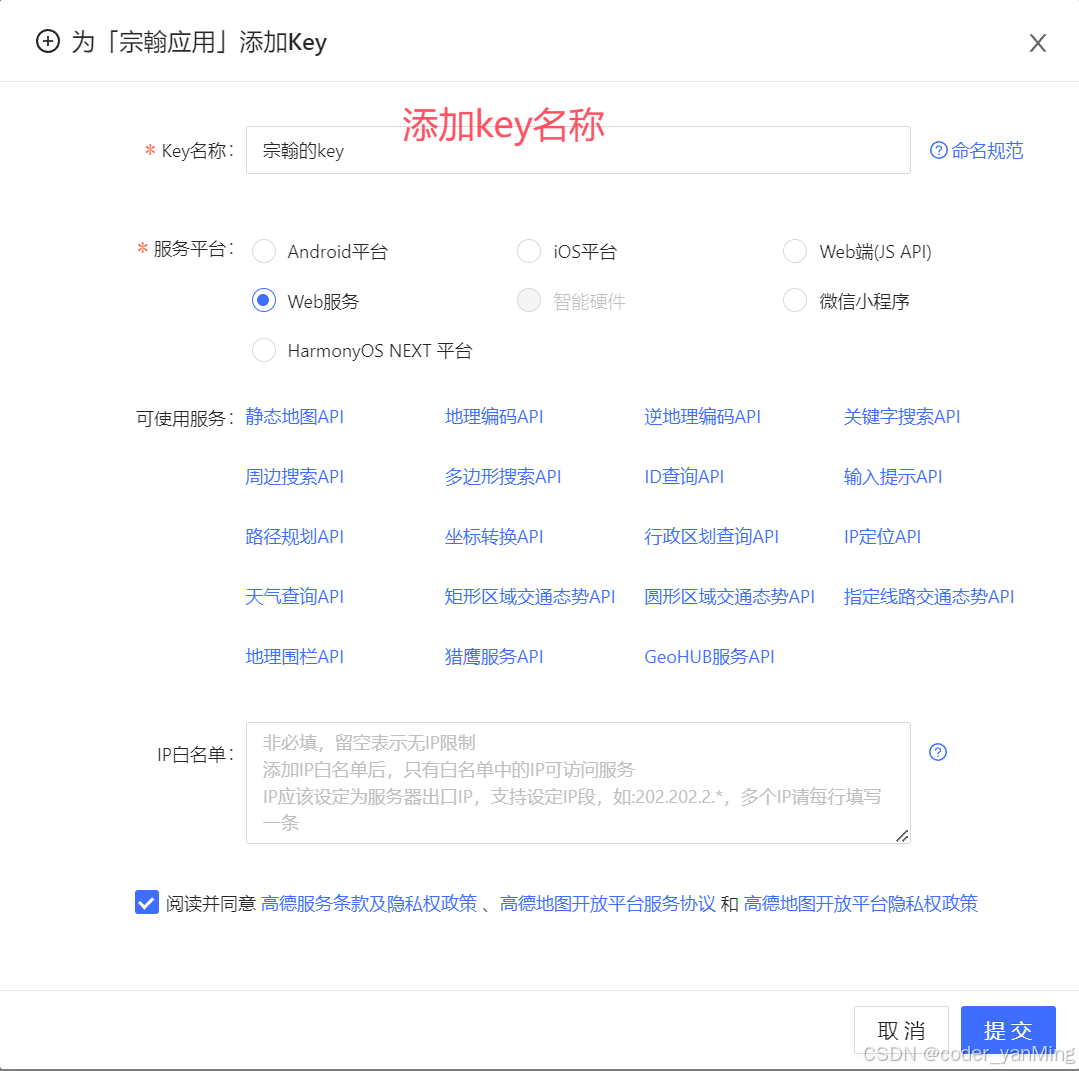Open the 关键字搜索API link
Viewport: 1079px width, 1071px height.
point(902,416)
